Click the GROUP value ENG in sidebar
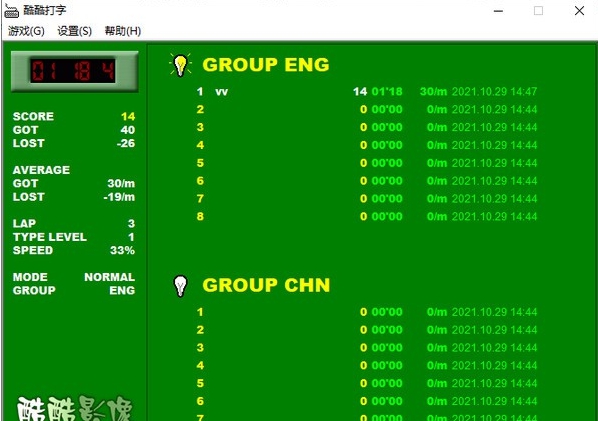The image size is (598, 421). click(122, 291)
